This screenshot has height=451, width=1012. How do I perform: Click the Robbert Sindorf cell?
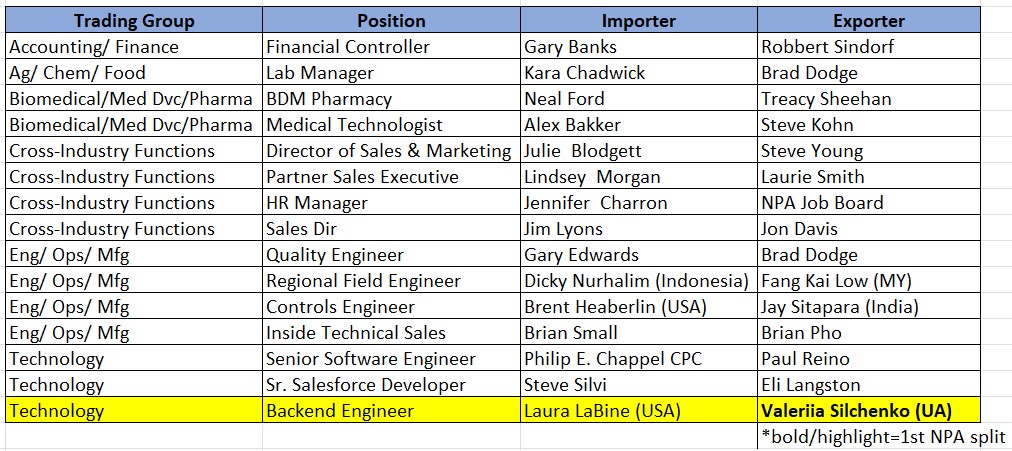coord(828,47)
